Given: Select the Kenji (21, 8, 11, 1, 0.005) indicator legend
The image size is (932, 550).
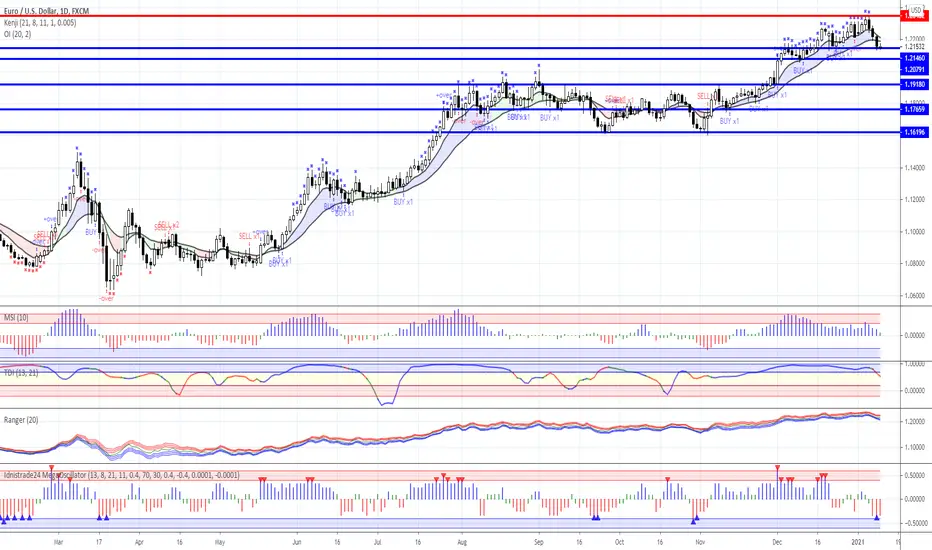Looking at the screenshot, I should point(40,23).
